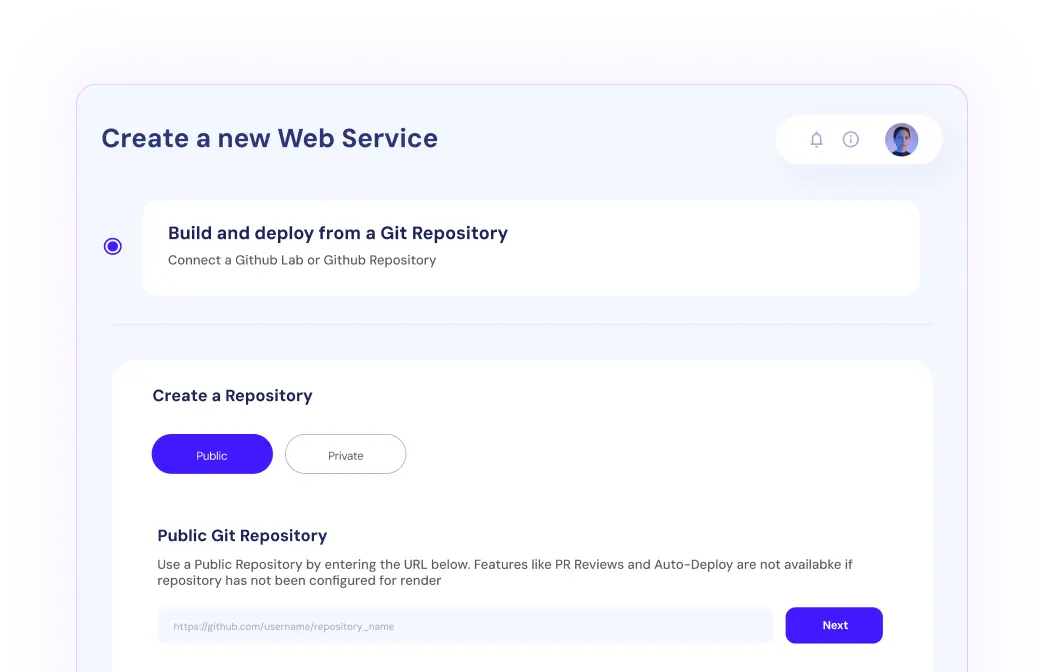Click the "Build and deploy from a Git Repository" title
Screen dimensions: 1044x672
338,233
